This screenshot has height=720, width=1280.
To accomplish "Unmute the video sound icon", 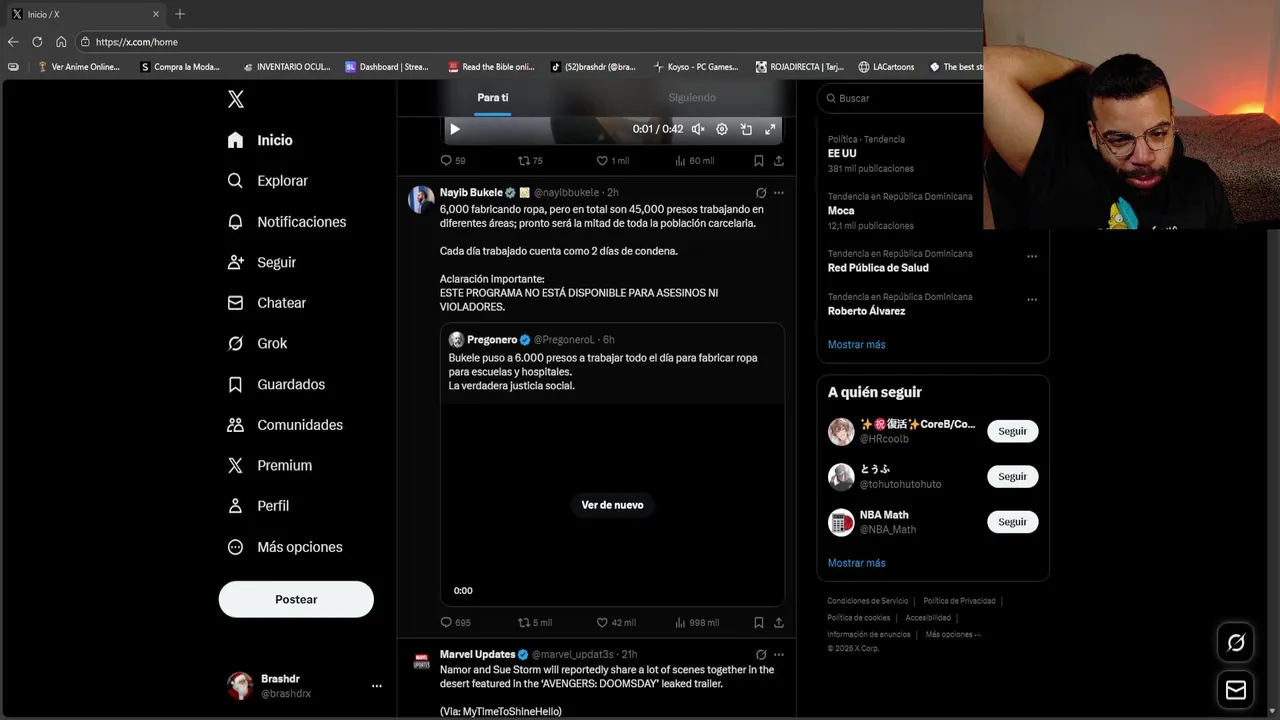I will click(x=698, y=129).
